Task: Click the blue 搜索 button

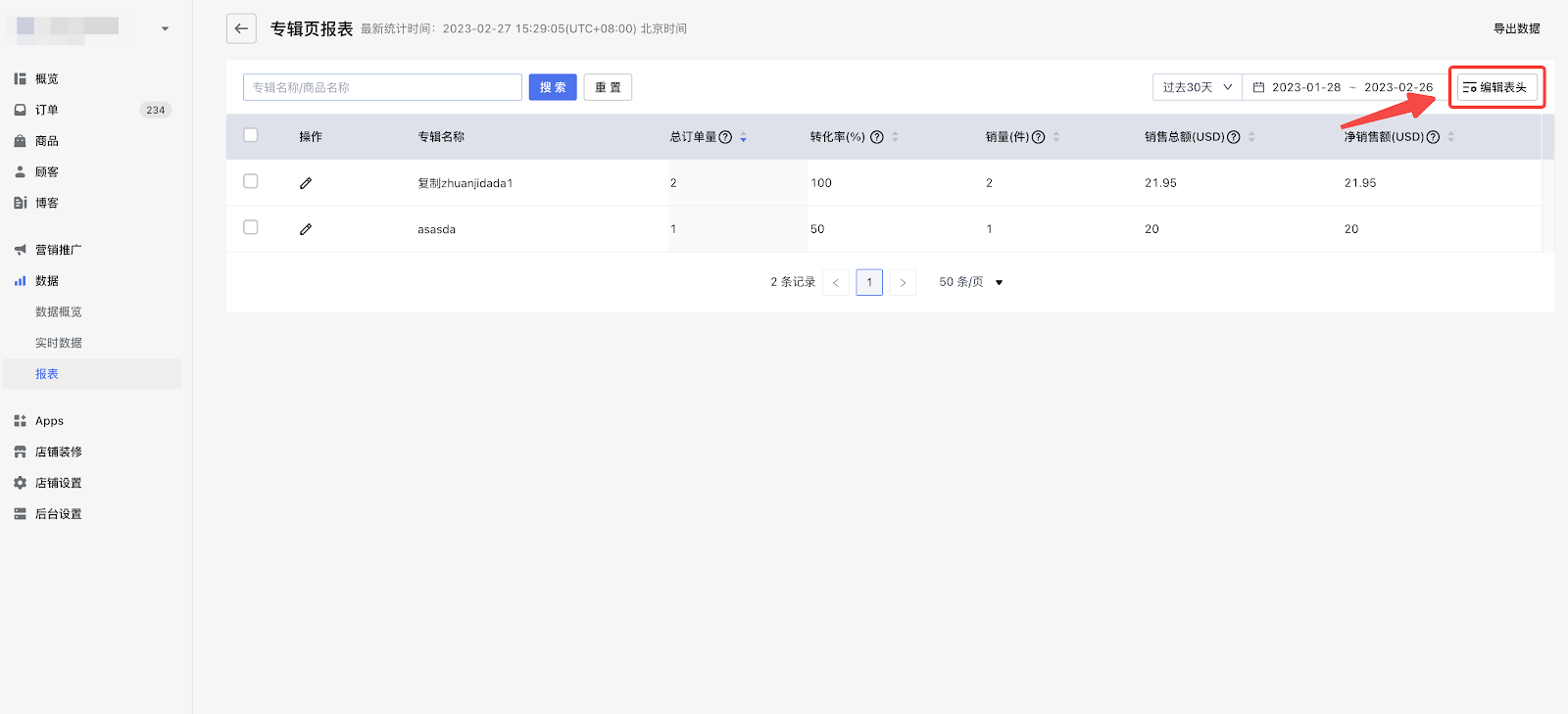Action: click(553, 87)
